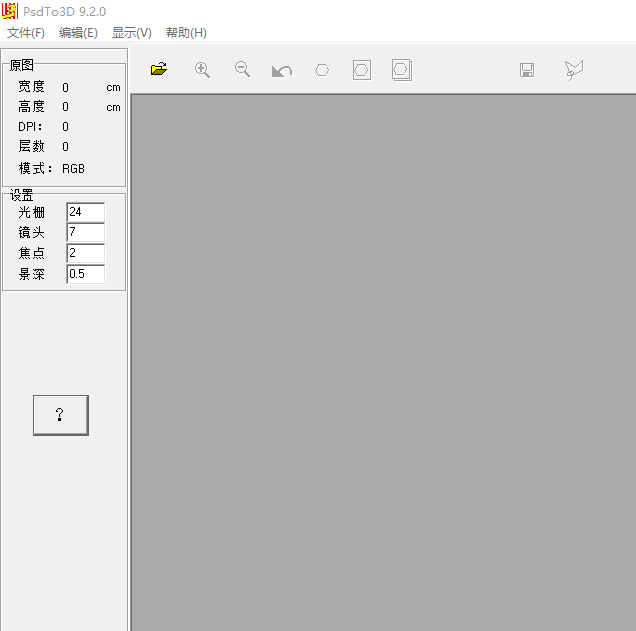Screen dimensions: 636x631
Task: Open the 文件(F) menu
Action: (26, 33)
